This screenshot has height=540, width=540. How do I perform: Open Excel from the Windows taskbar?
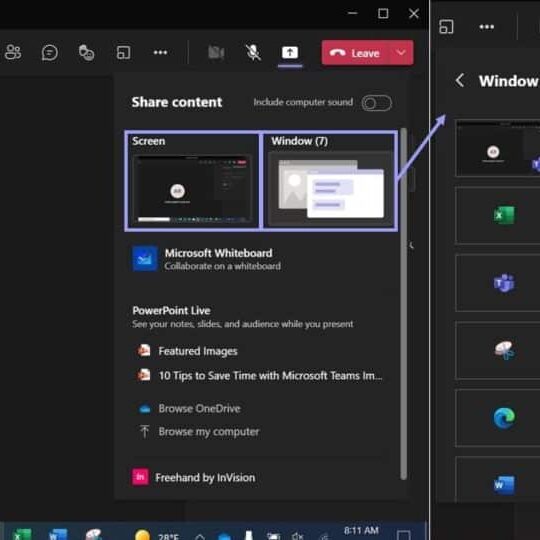23,534
